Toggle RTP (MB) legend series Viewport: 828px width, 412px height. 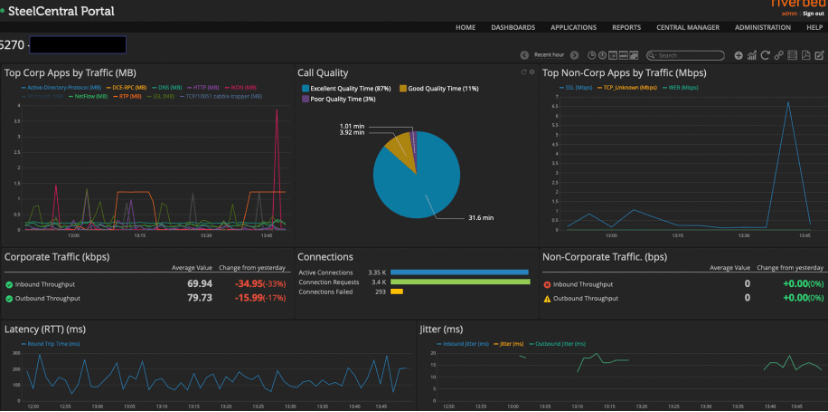[126, 97]
